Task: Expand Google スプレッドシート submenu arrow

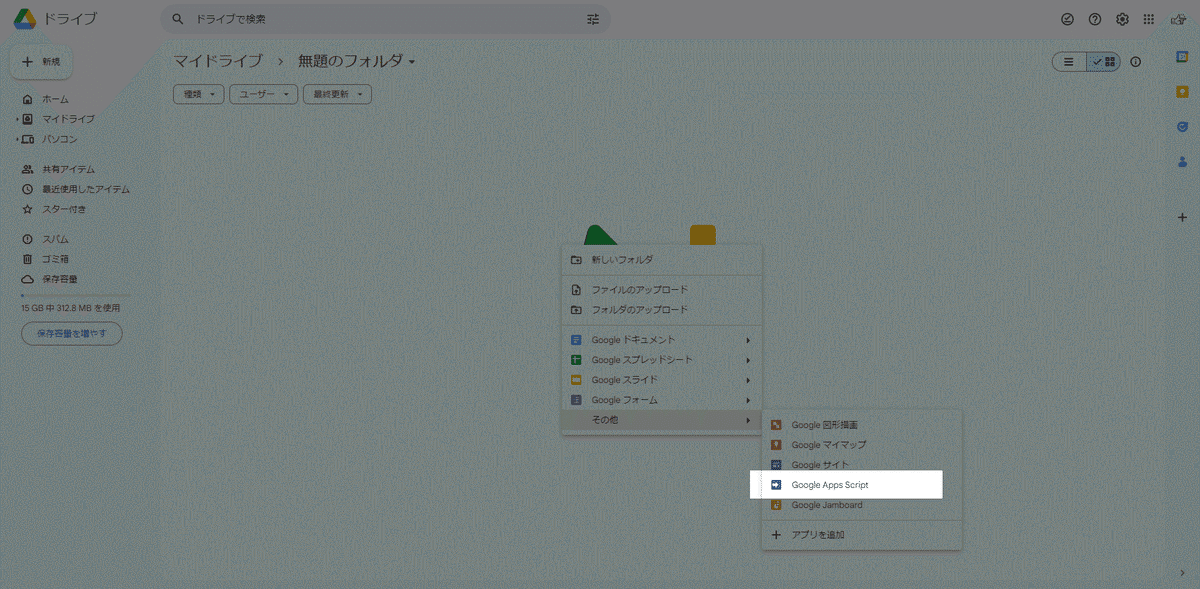Action: click(748, 360)
